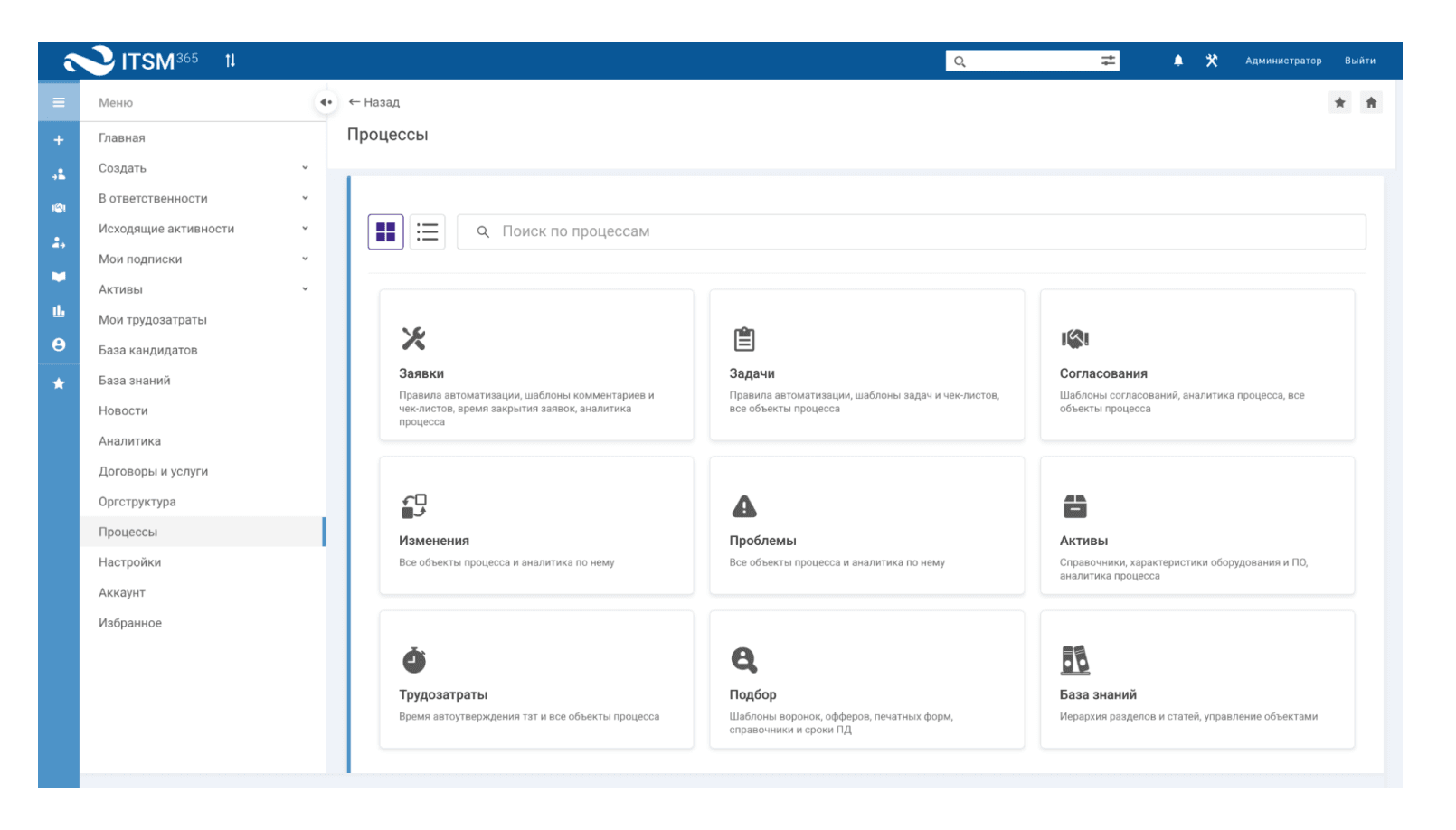
Task: Click the star favorites icon at top right
Action: click(1339, 102)
